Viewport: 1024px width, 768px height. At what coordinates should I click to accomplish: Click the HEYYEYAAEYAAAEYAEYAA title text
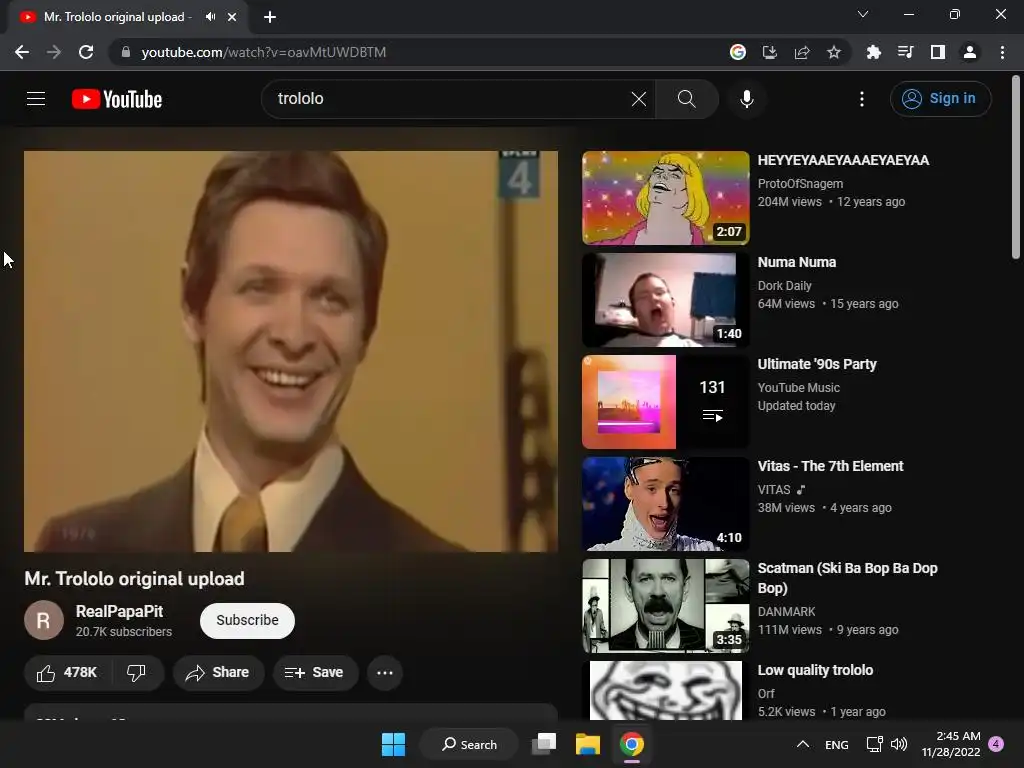point(843,161)
